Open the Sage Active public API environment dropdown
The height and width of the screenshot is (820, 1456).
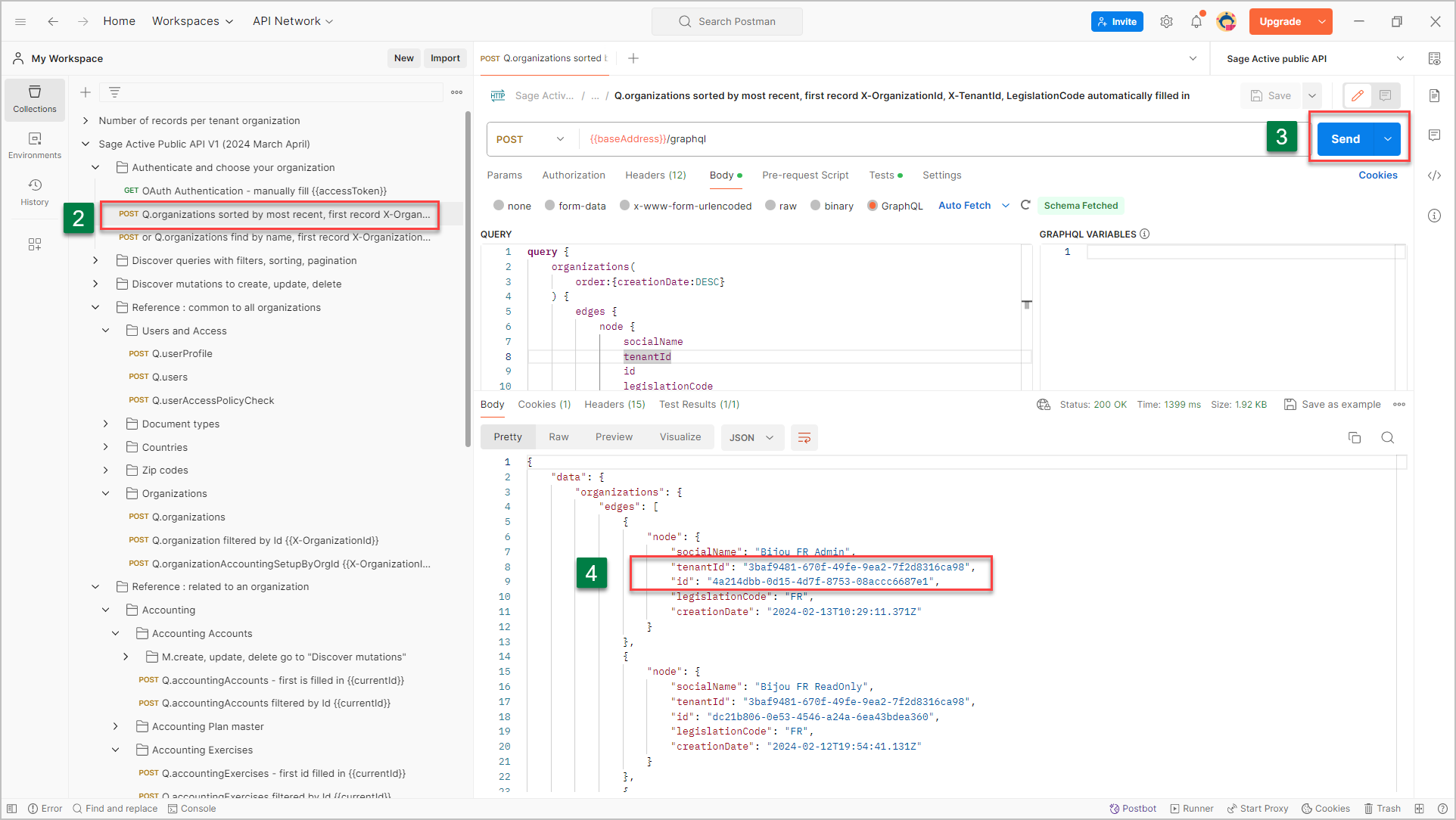tap(1314, 58)
